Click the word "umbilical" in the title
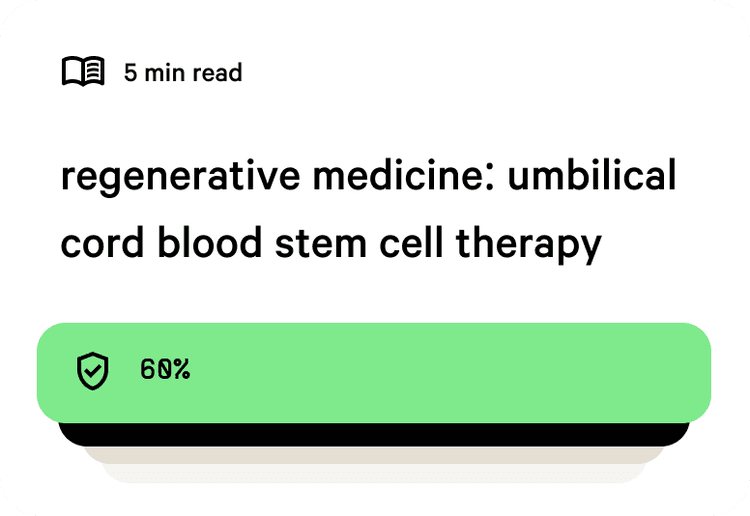 pos(592,174)
